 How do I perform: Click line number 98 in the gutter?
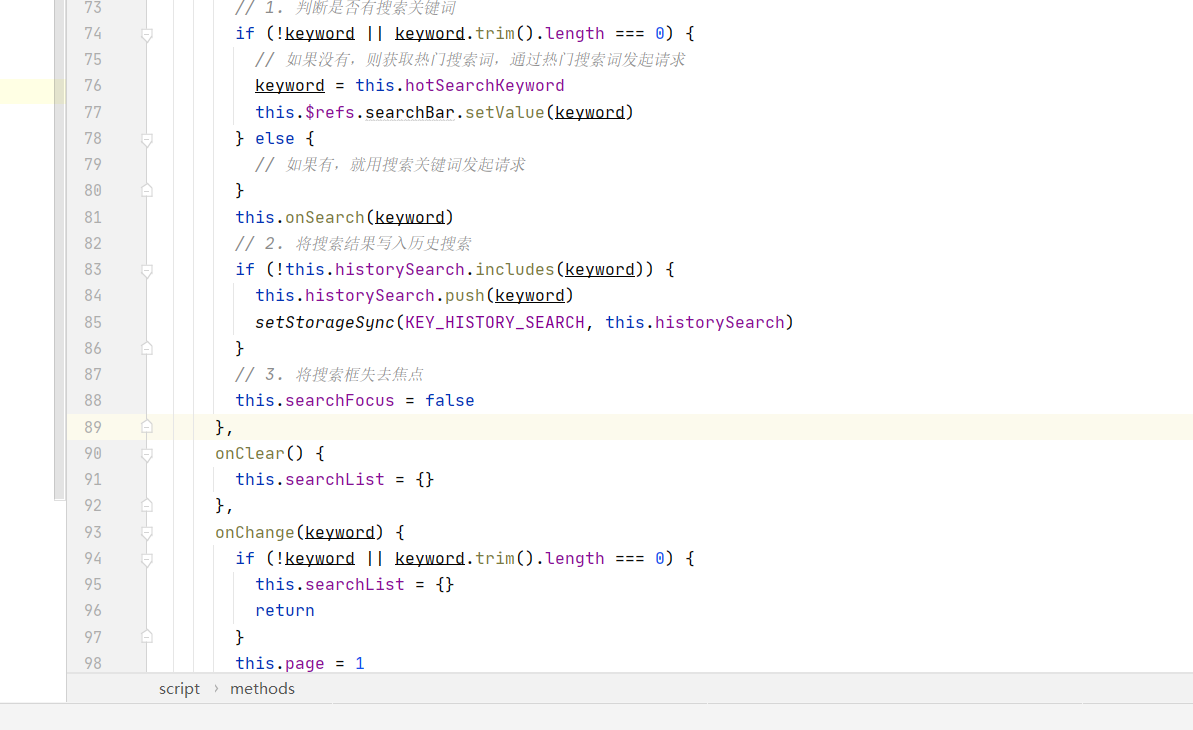pos(93,663)
